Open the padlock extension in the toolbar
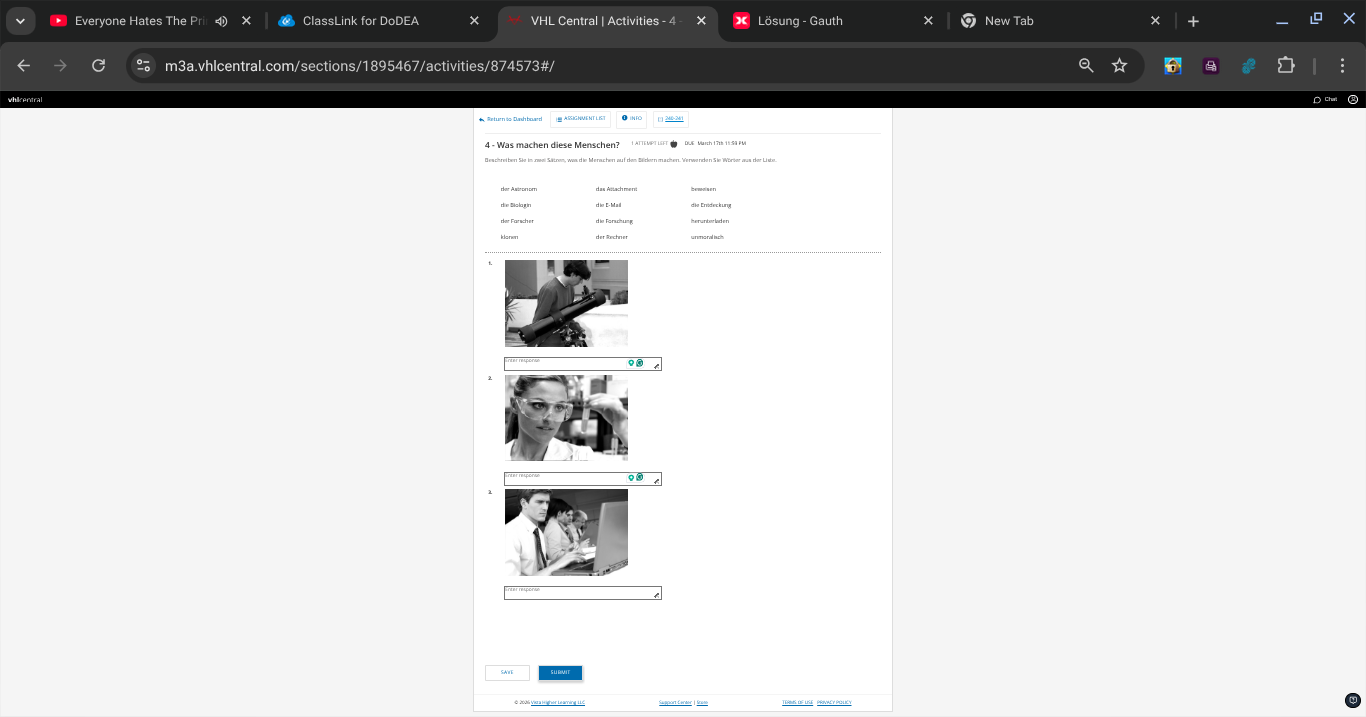This screenshot has height=717, width=1366. [x=1173, y=65]
